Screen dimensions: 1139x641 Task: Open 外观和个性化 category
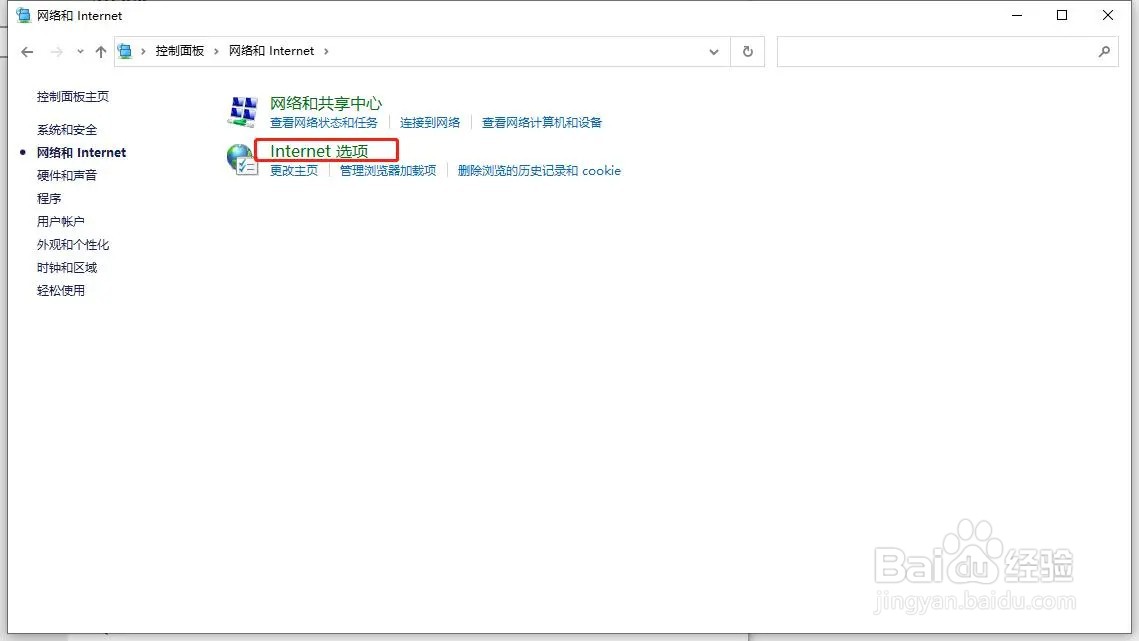pos(73,245)
